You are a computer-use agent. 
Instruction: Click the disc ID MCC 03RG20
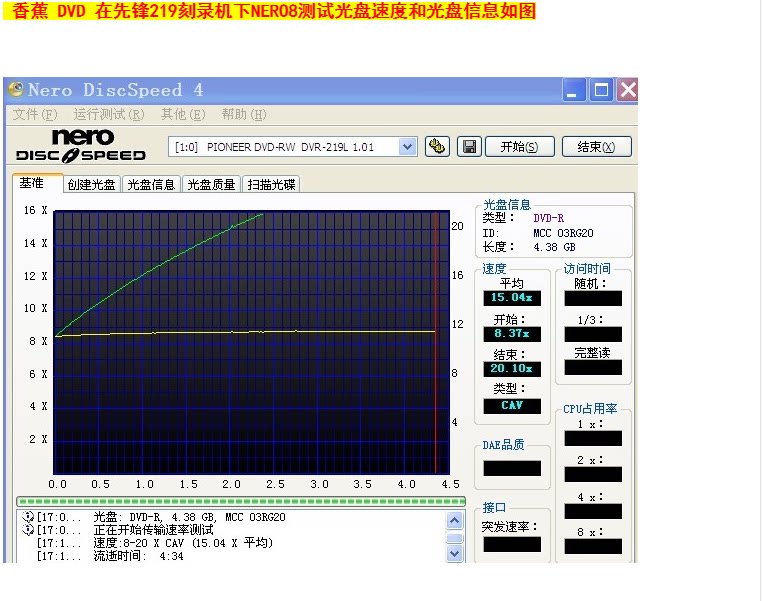pos(563,233)
